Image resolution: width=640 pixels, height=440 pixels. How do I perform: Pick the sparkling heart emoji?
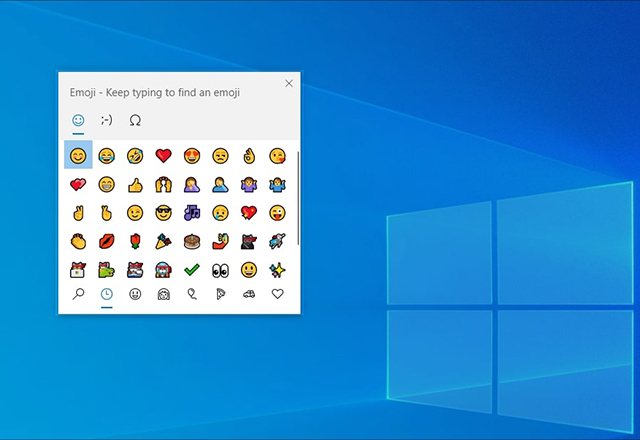pyautogui.click(x=249, y=213)
